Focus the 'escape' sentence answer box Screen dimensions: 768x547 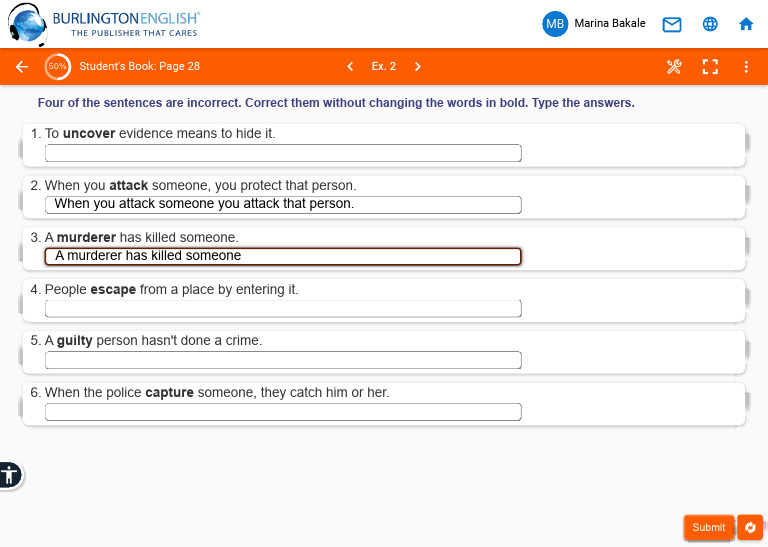click(283, 309)
